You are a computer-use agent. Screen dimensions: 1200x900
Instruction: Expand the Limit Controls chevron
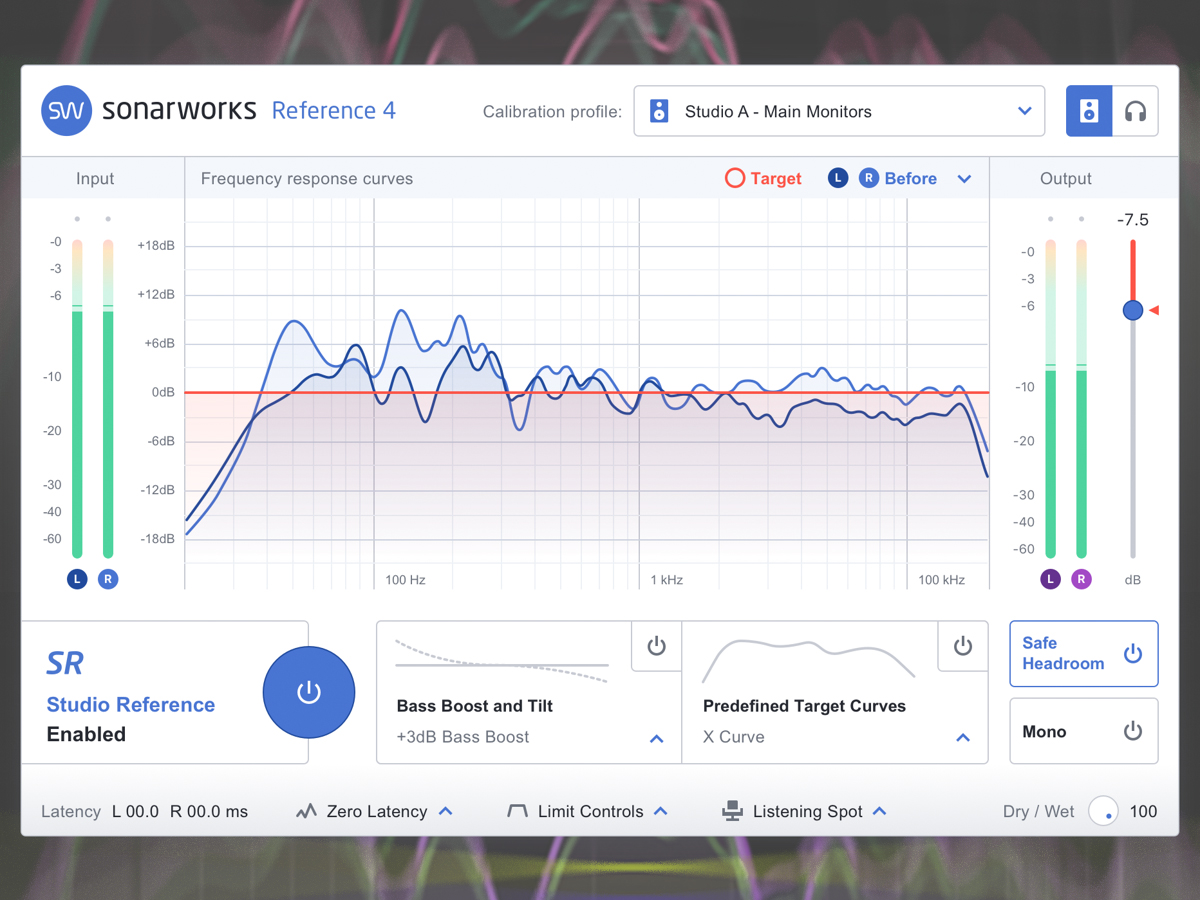tap(660, 811)
